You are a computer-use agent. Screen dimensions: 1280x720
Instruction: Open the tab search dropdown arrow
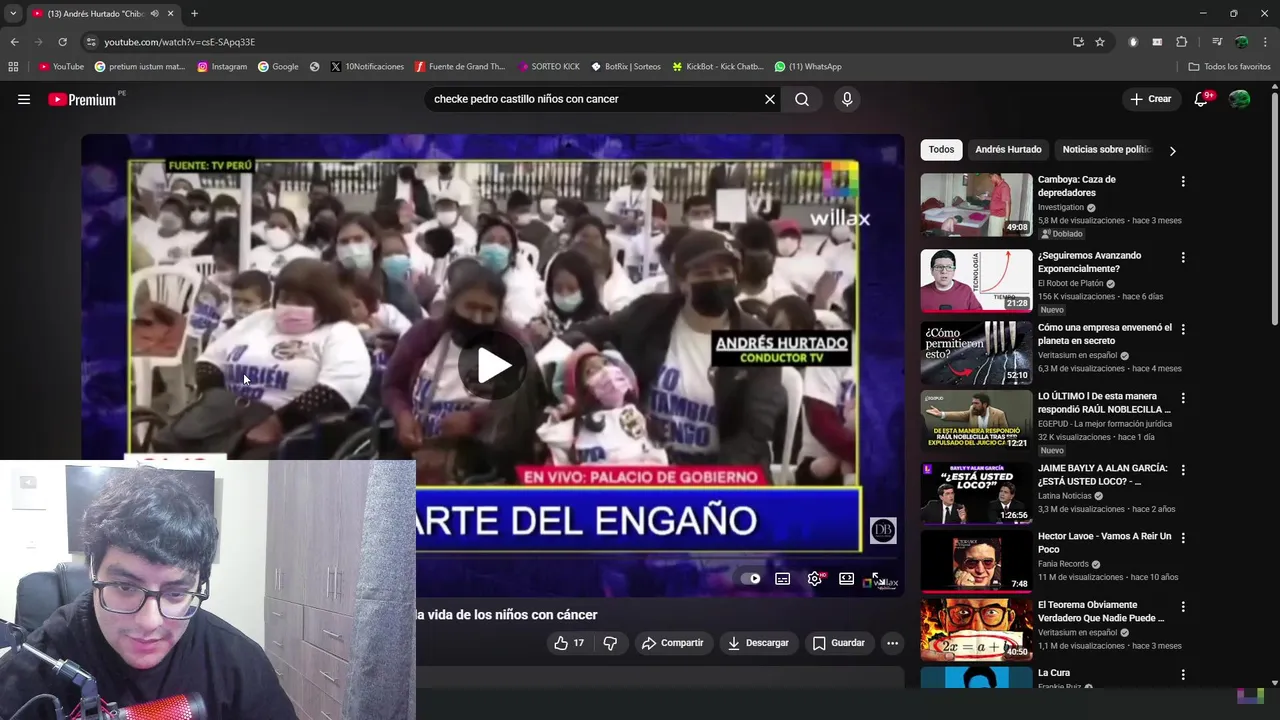[13, 13]
